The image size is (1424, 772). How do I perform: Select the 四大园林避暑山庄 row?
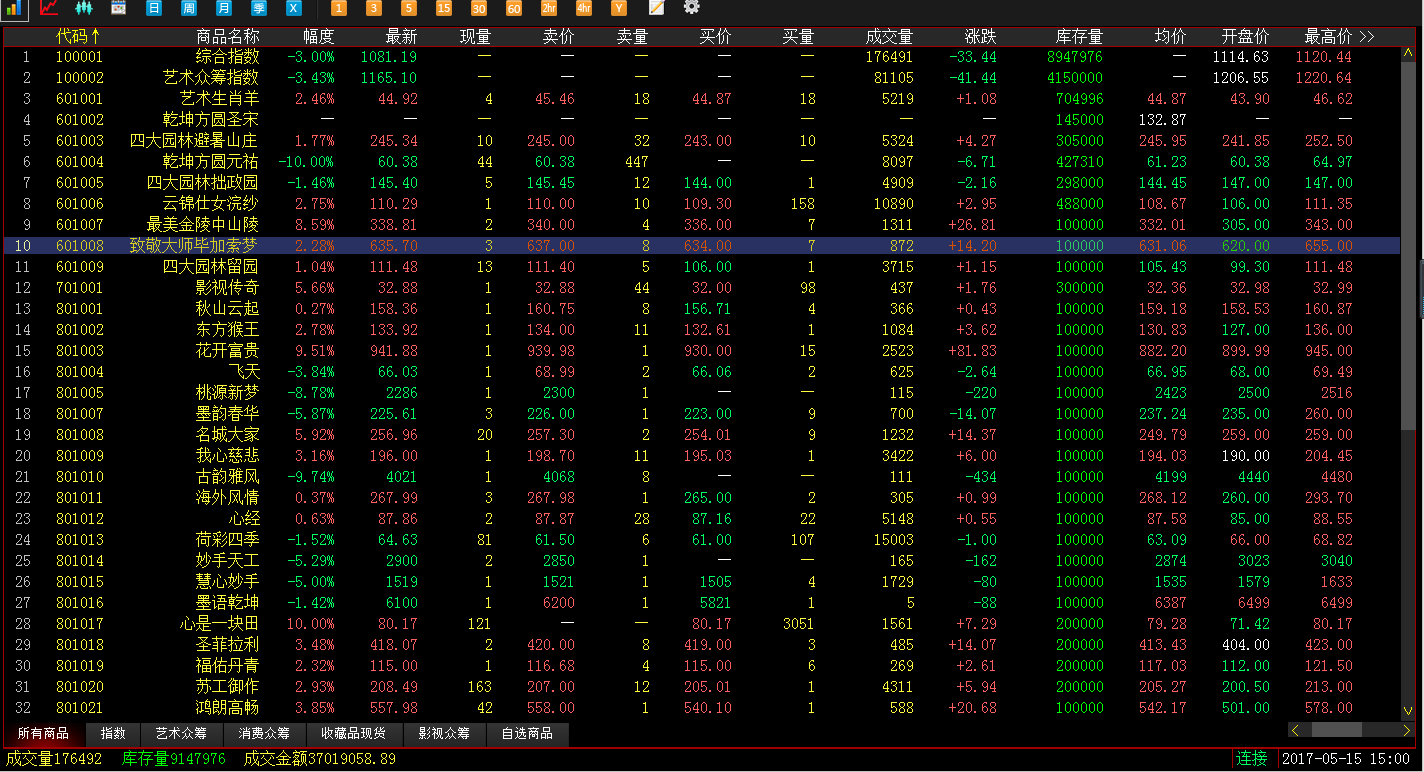701,140
